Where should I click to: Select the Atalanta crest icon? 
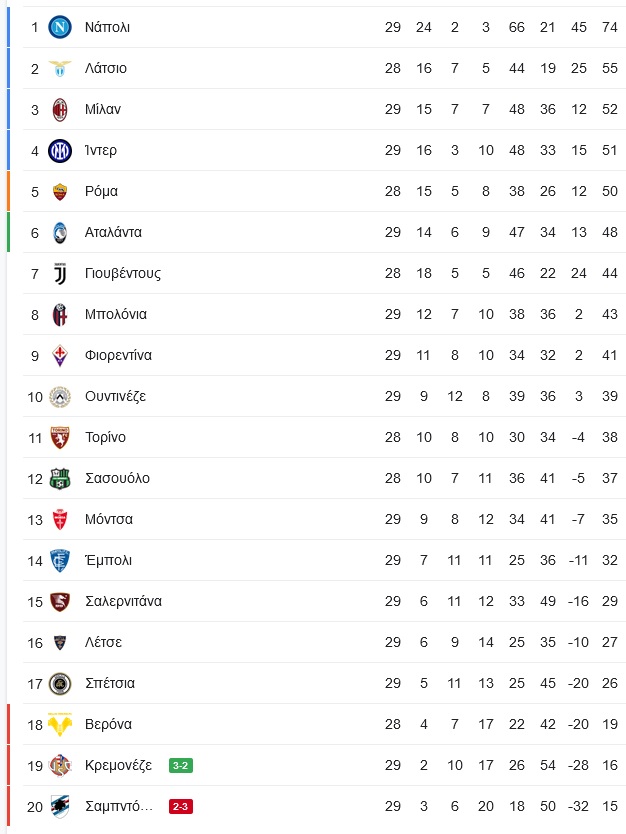60,232
